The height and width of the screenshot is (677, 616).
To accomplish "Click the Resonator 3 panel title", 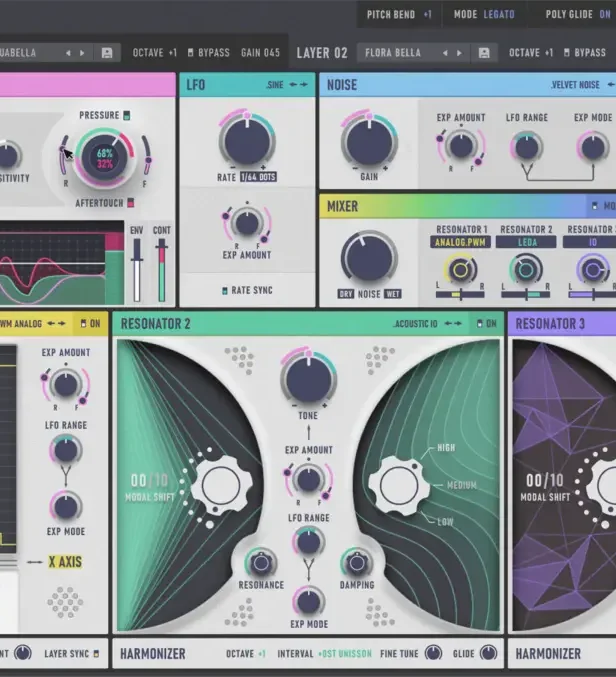I will click(x=550, y=323).
